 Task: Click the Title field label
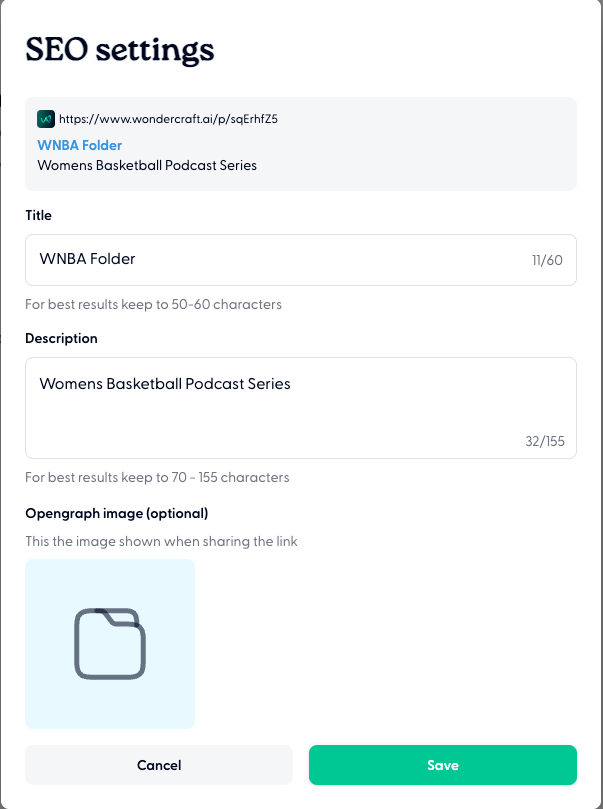tap(38, 215)
